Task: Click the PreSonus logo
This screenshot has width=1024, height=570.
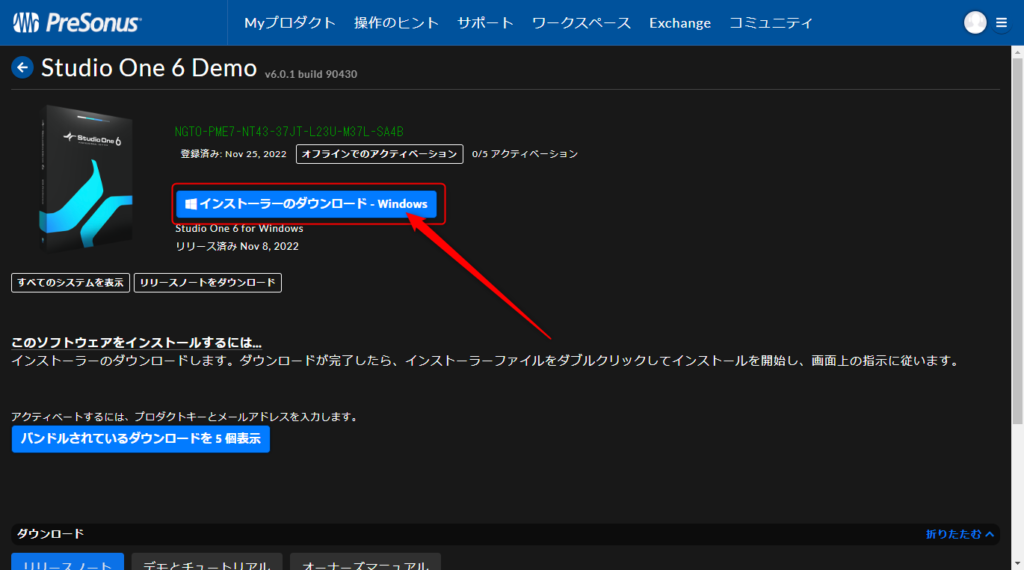Action: (76, 23)
